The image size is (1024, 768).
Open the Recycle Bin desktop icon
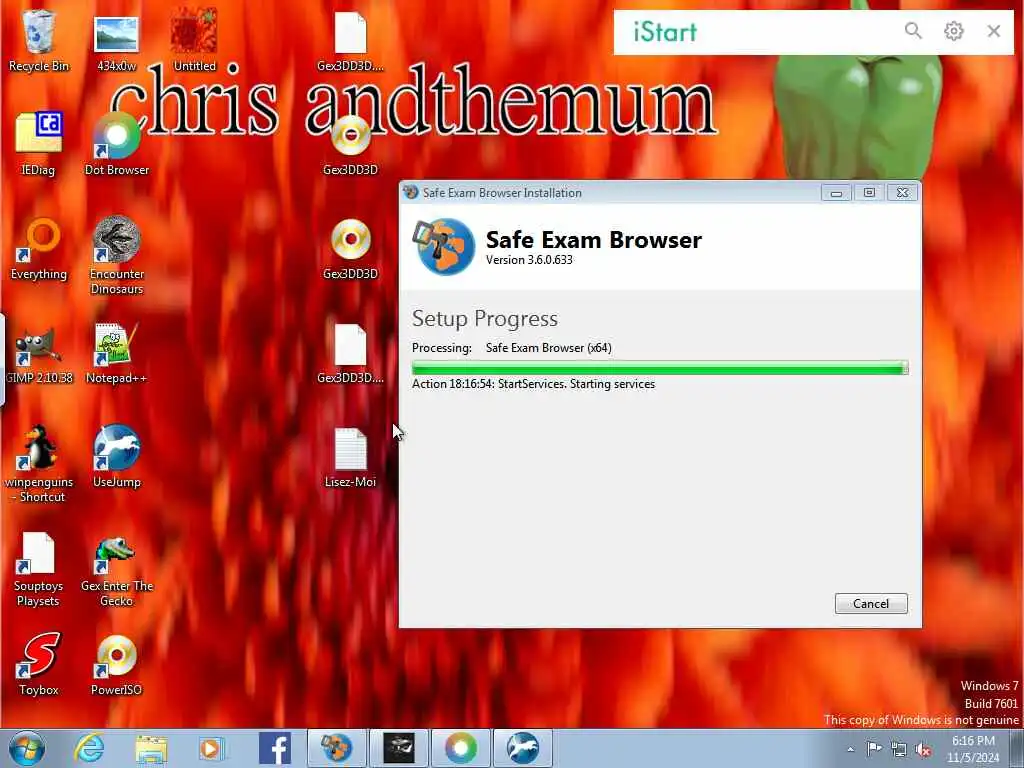pos(39,40)
